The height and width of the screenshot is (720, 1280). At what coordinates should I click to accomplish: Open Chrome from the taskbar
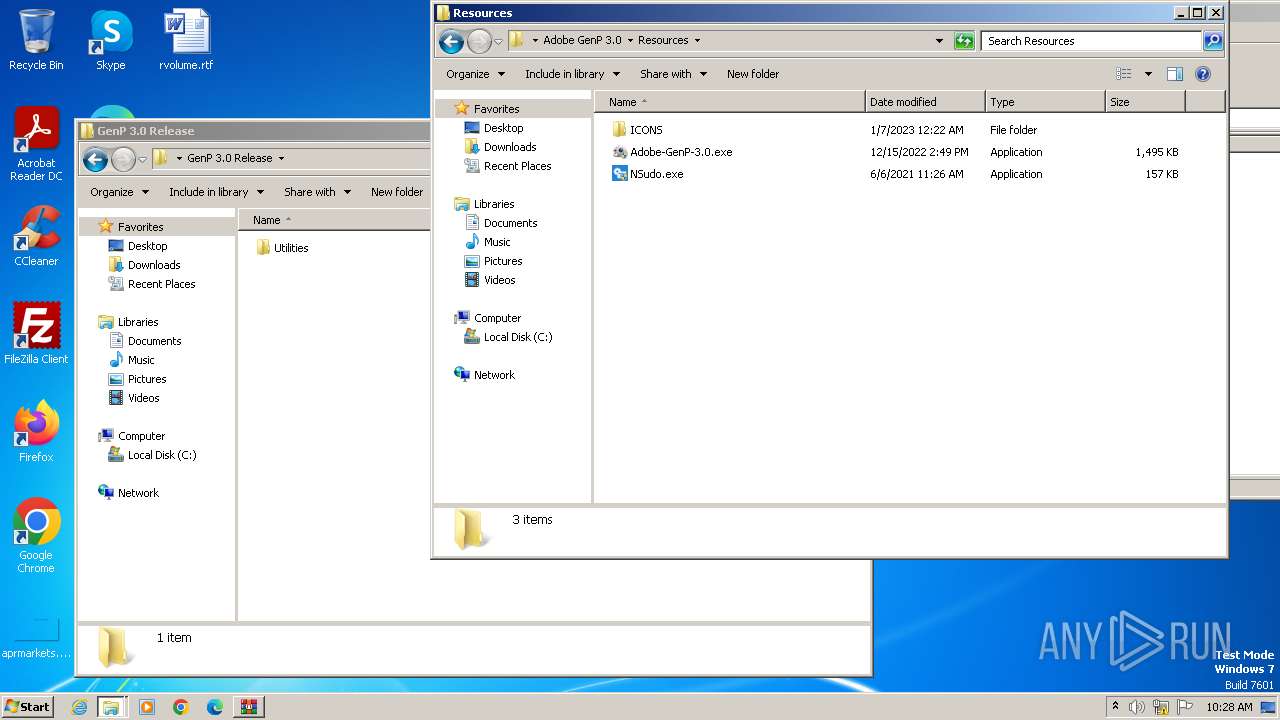[180, 707]
